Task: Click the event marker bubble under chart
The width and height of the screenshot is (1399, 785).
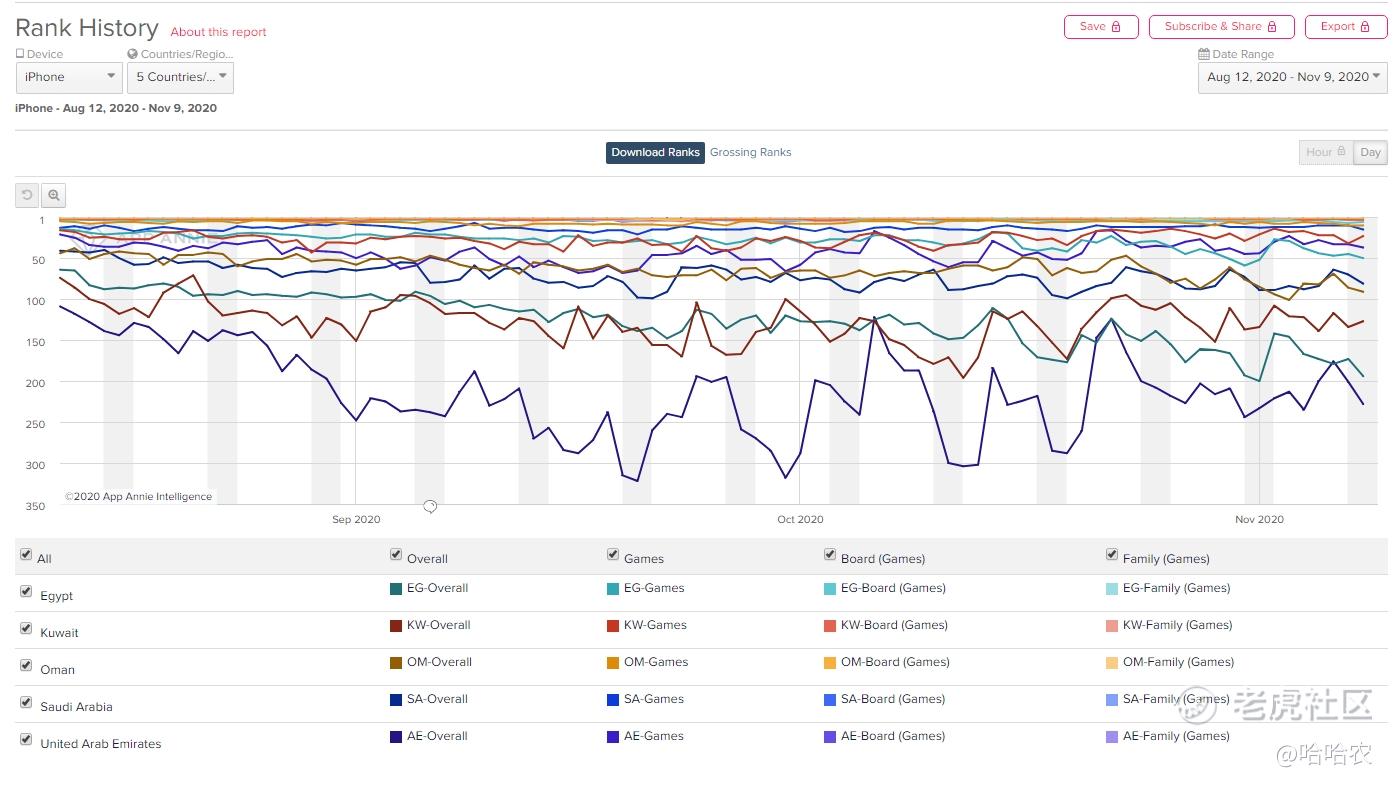Action: click(x=430, y=507)
